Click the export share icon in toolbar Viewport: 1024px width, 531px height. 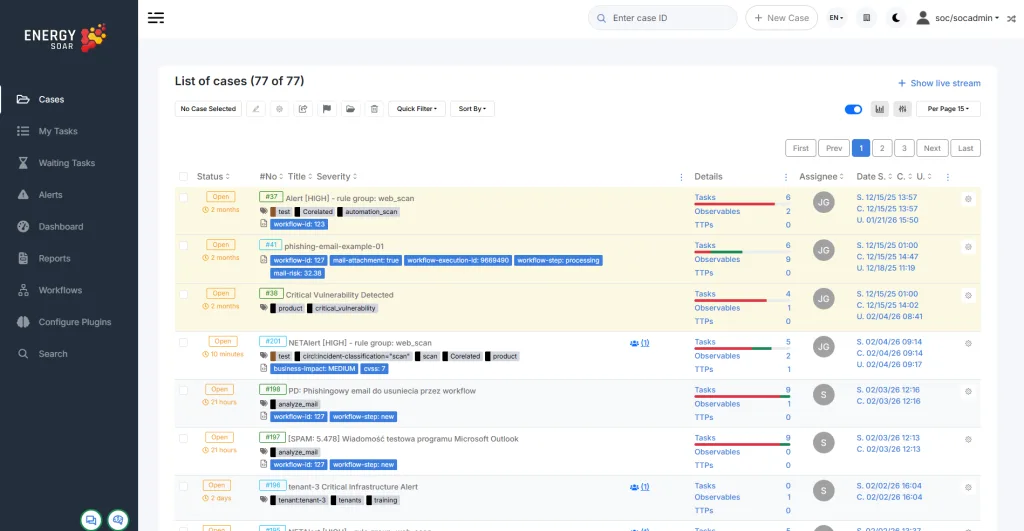(303, 109)
